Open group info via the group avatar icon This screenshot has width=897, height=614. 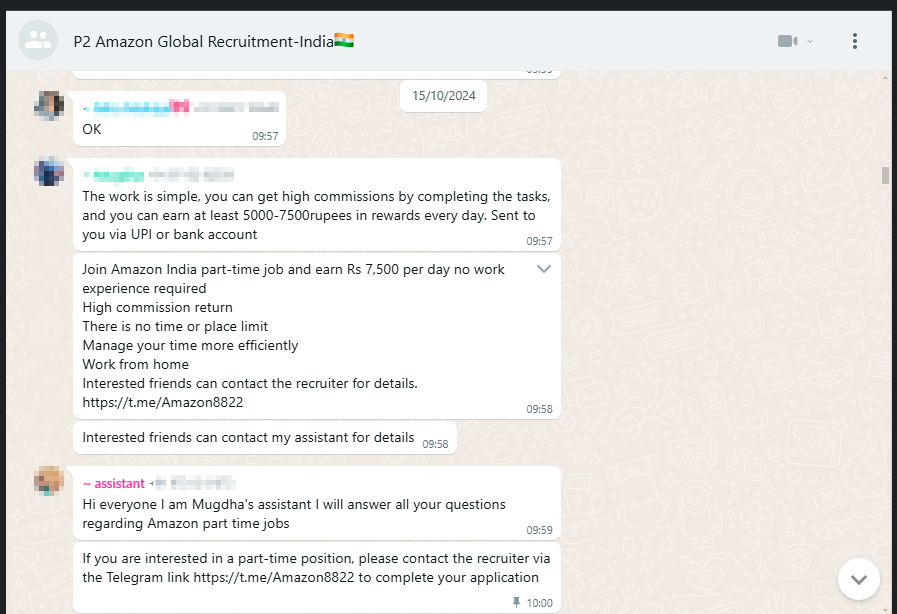38,40
